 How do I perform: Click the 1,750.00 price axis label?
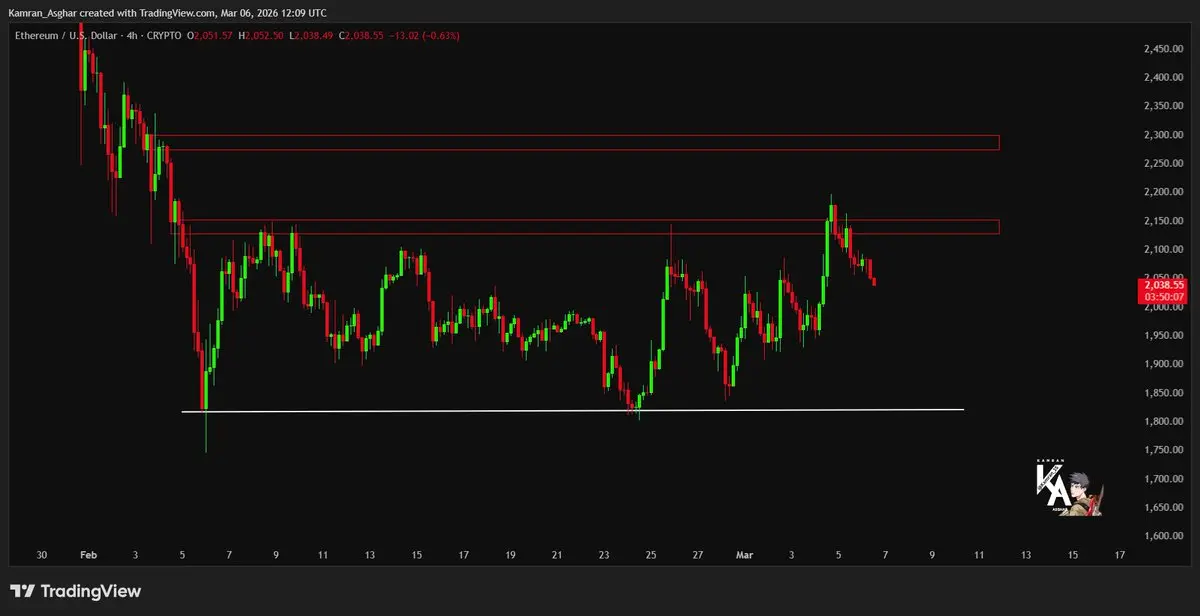pos(1163,451)
